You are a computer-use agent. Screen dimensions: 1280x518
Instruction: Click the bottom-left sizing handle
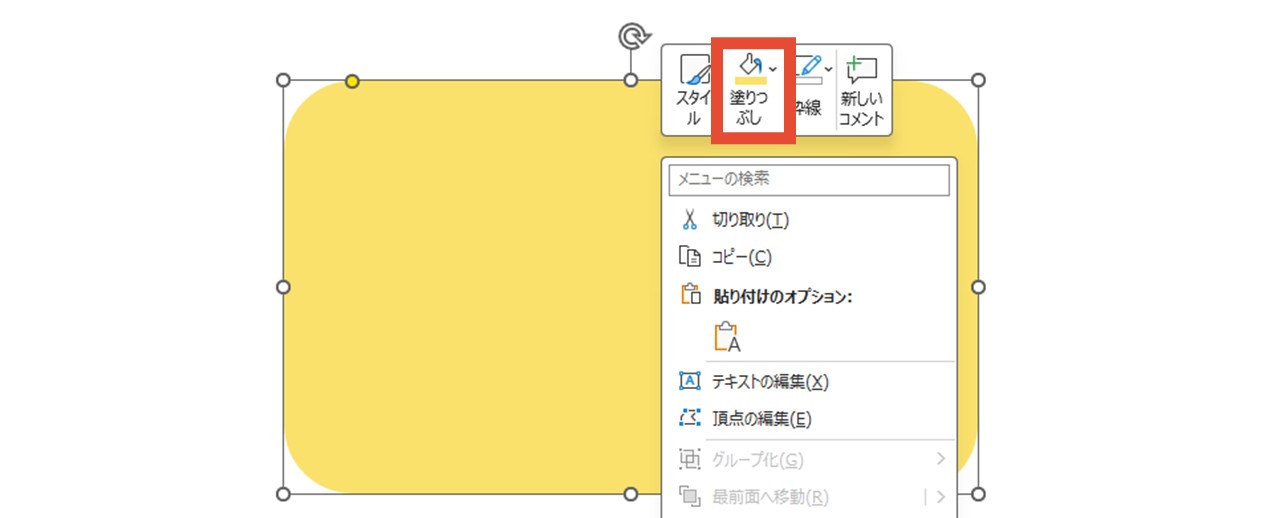click(x=283, y=494)
